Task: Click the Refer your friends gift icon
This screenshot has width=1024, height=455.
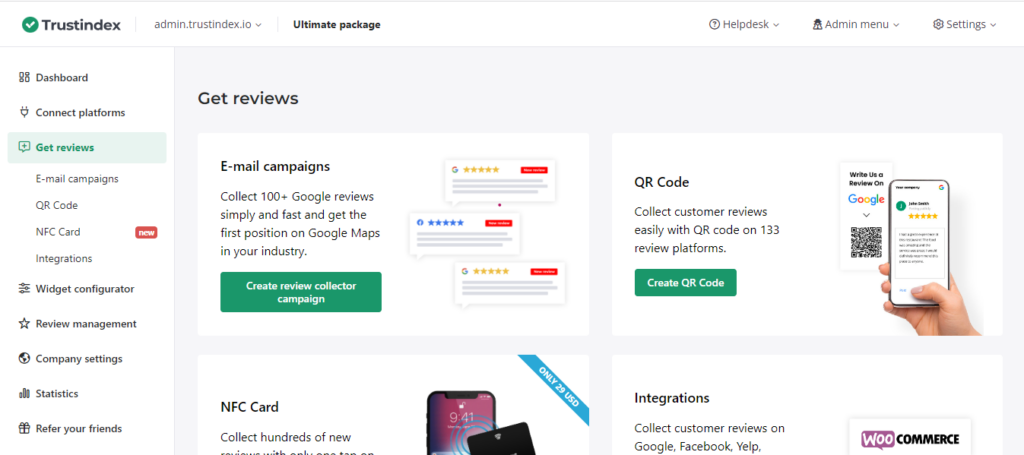Action: click(x=24, y=429)
